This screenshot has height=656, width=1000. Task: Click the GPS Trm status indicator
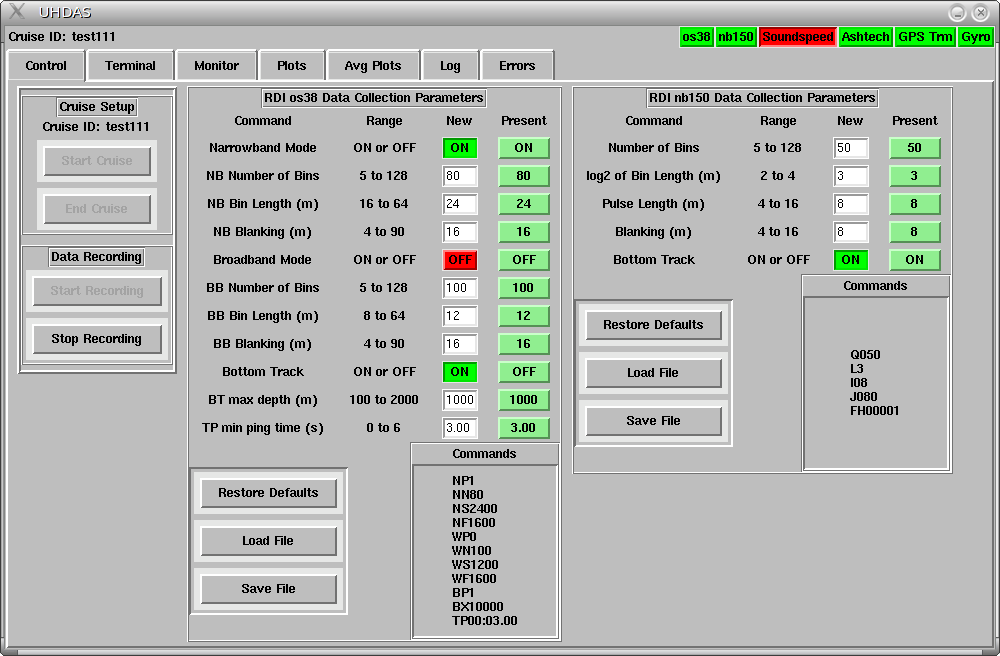tap(925, 37)
